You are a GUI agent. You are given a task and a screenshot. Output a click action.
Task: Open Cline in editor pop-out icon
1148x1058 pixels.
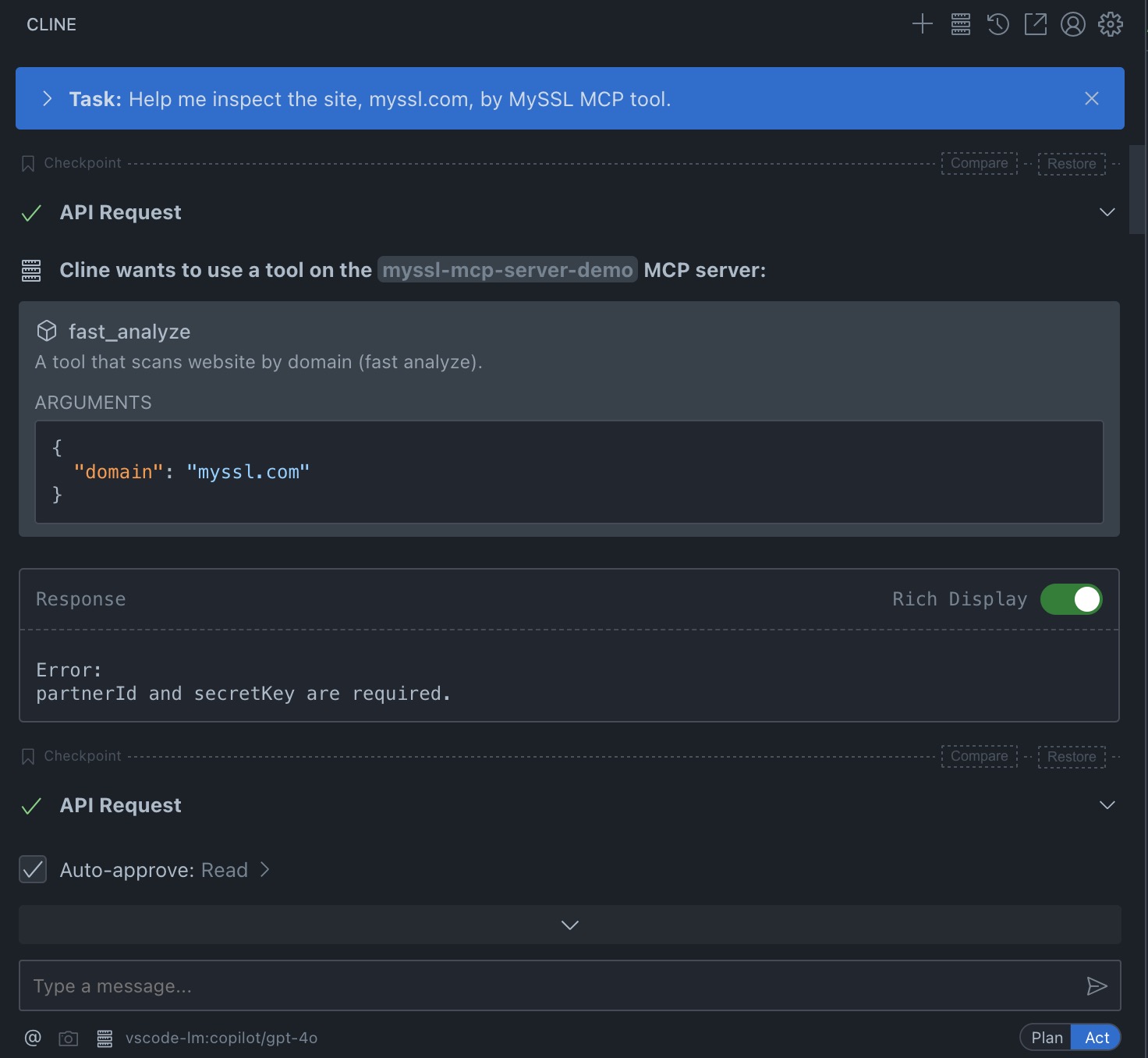(1036, 24)
